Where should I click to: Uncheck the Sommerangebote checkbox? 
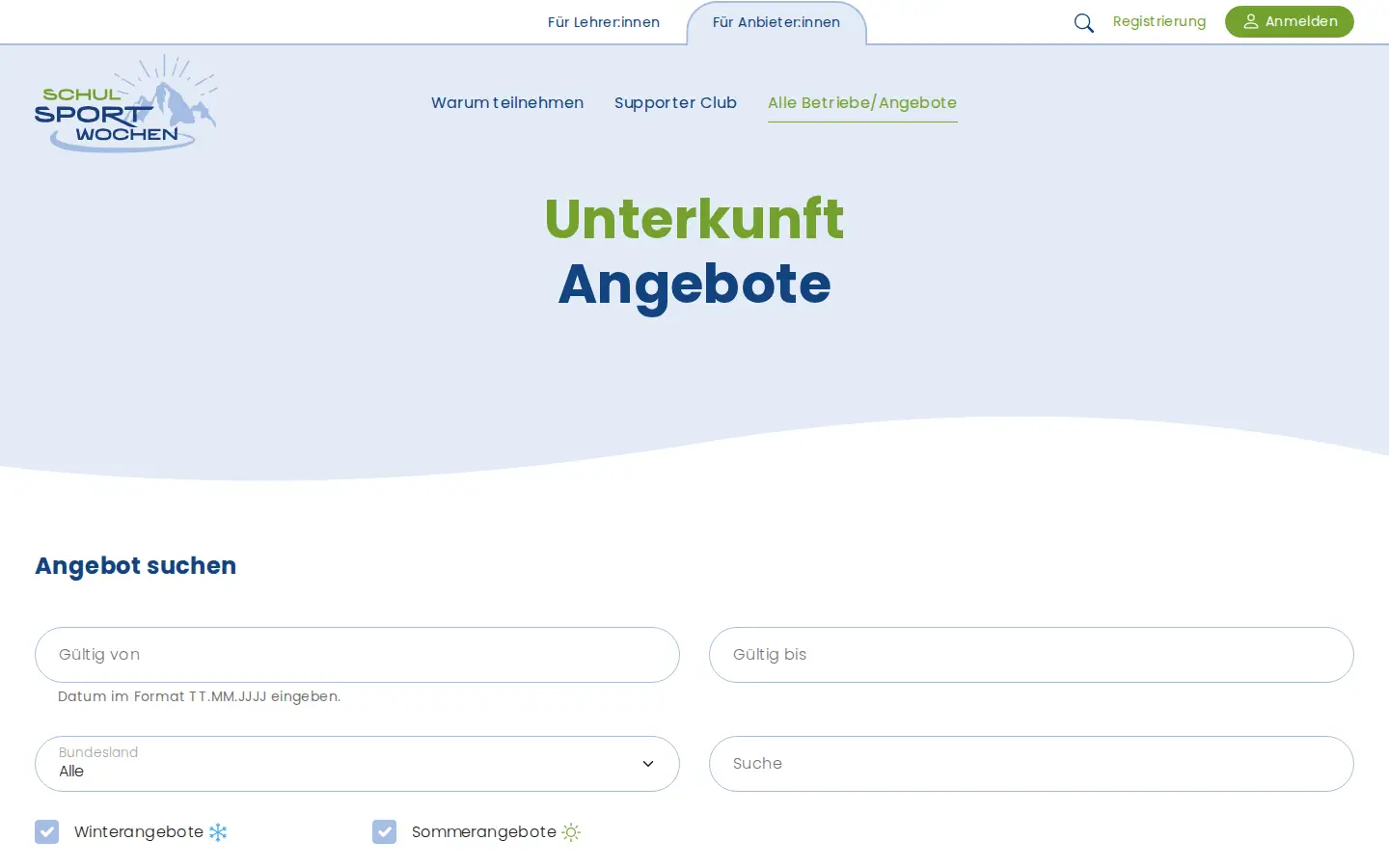point(384,831)
